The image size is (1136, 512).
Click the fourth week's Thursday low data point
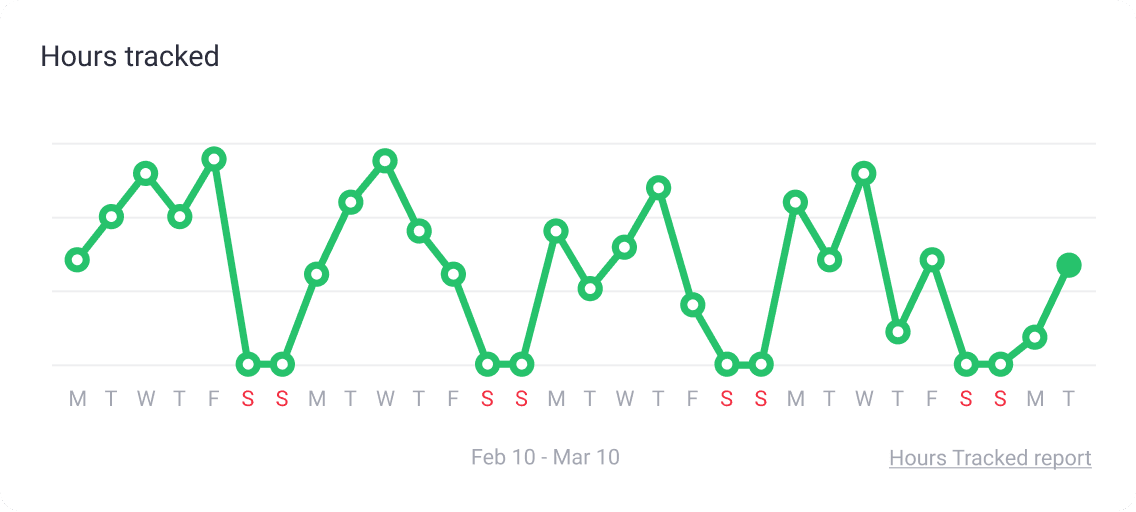tap(898, 331)
